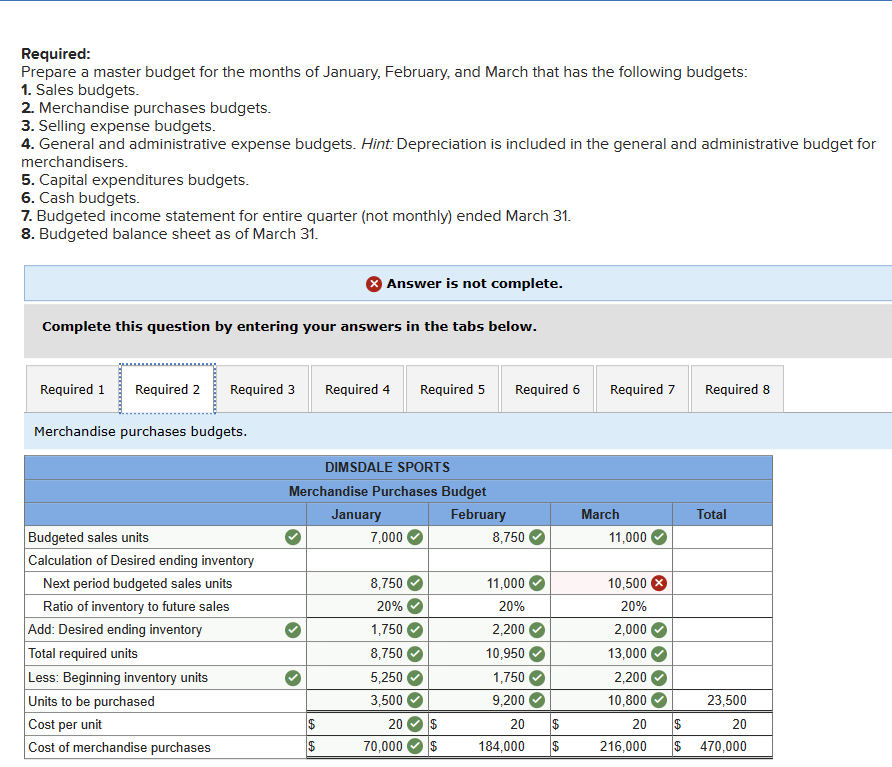Click the green check beside February next period 11,000
This screenshot has width=892, height=767.
[537, 583]
